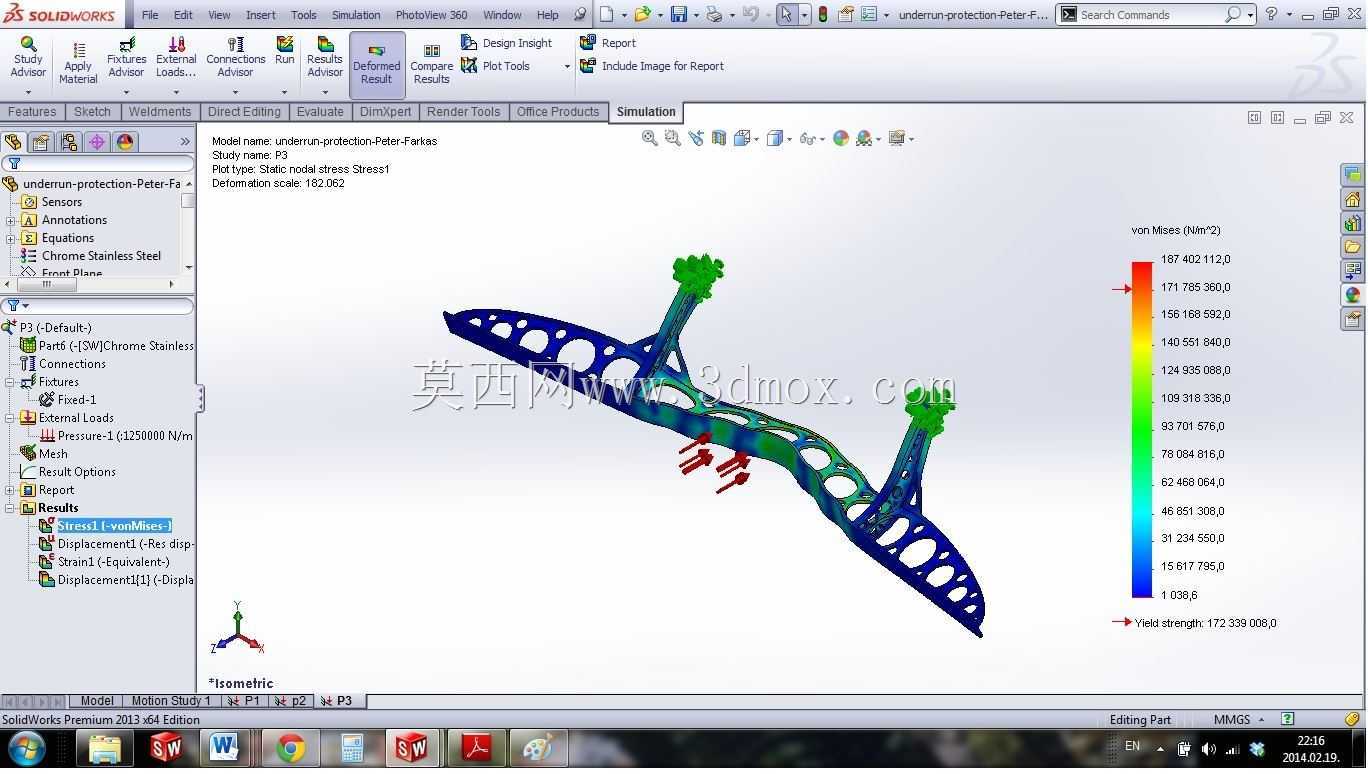Switch to the Features tab
This screenshot has width=1368, height=774.
click(x=32, y=112)
